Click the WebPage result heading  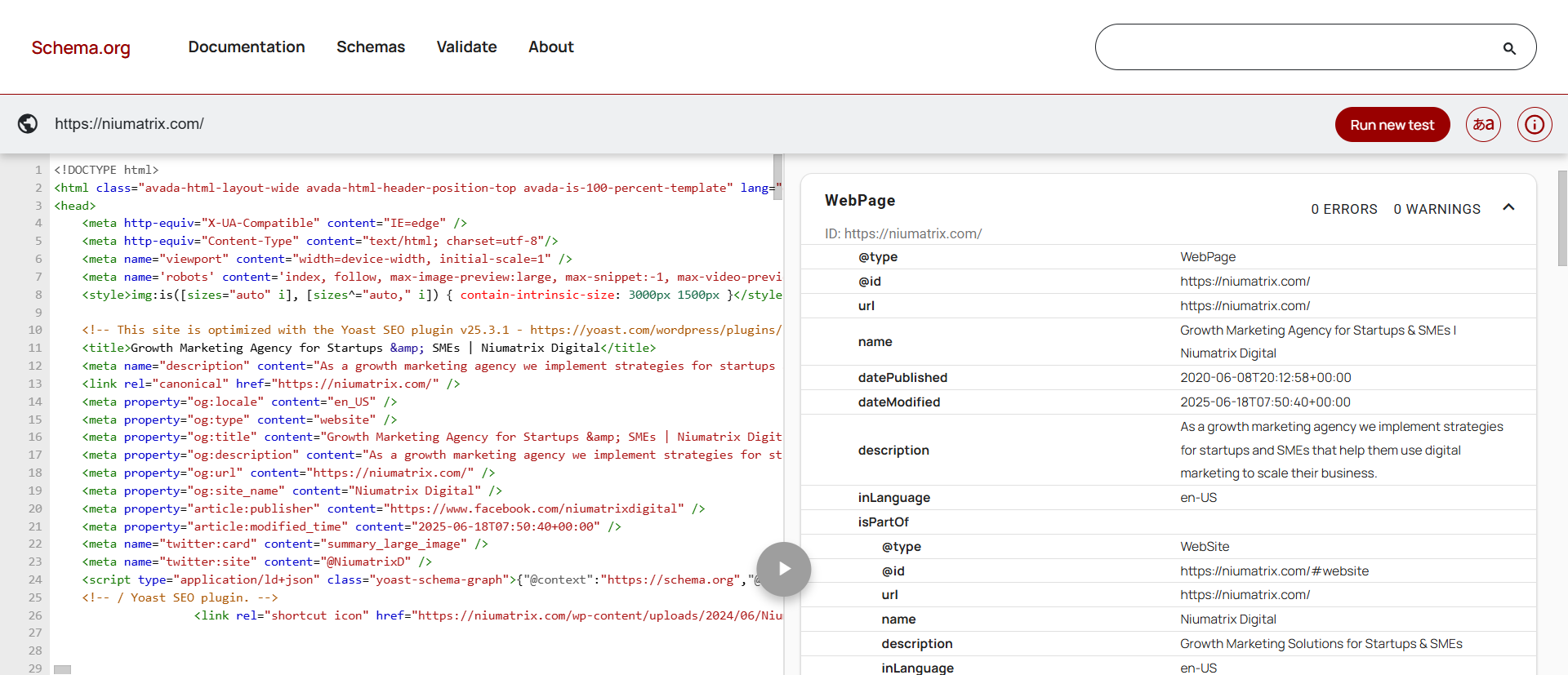(x=860, y=201)
